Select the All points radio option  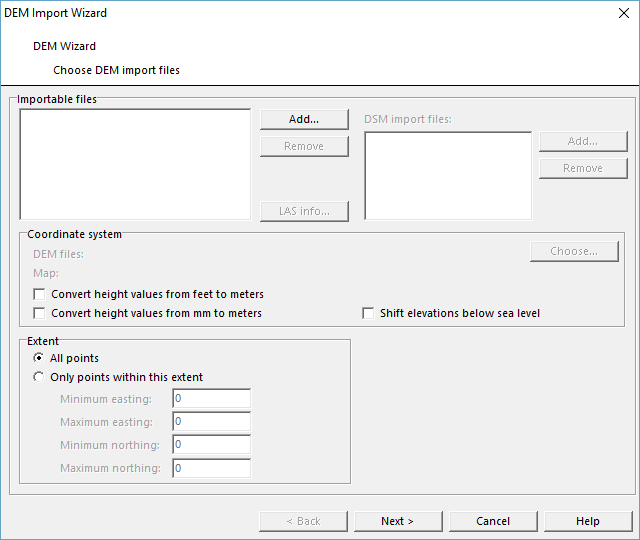[39, 358]
